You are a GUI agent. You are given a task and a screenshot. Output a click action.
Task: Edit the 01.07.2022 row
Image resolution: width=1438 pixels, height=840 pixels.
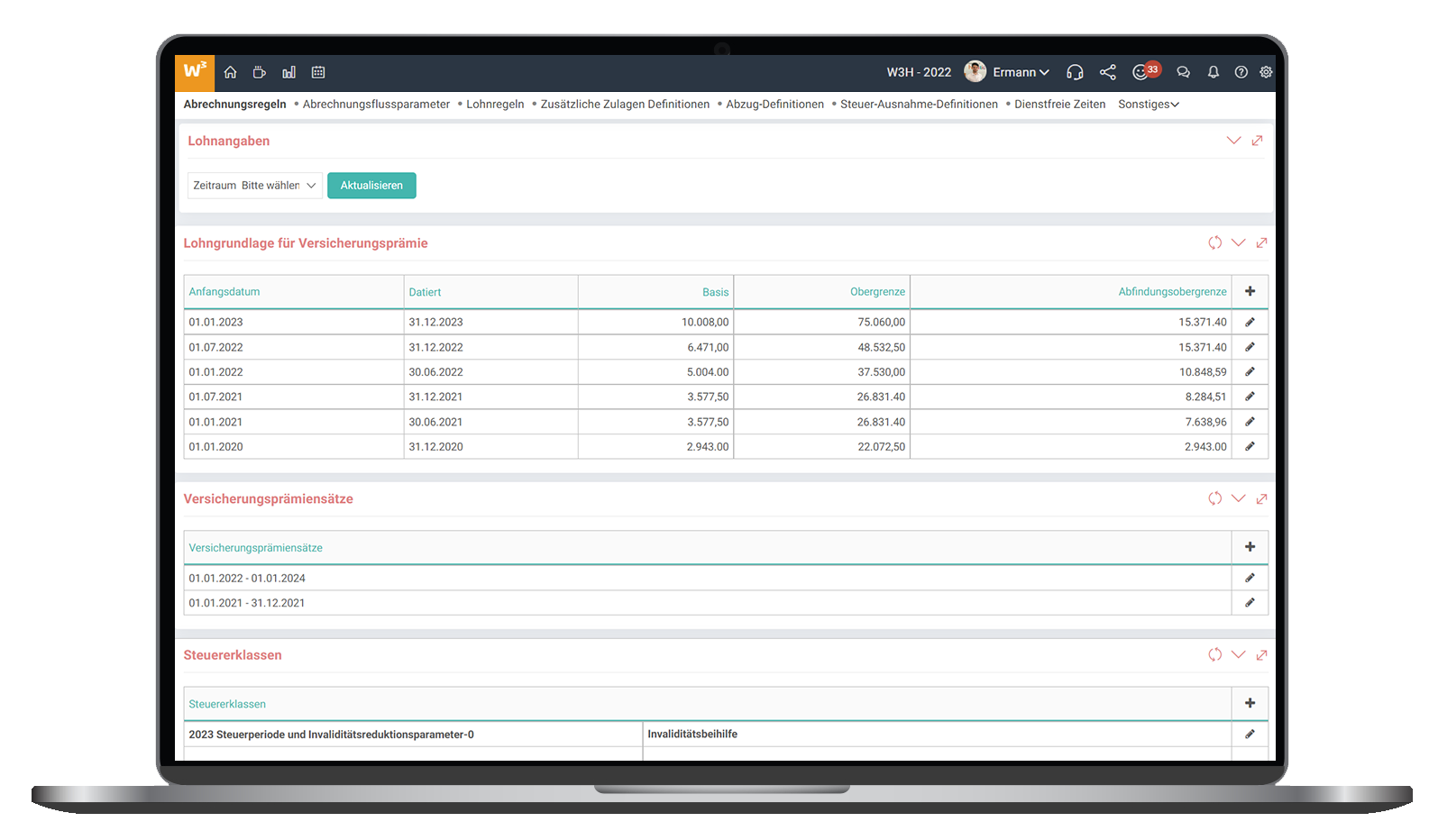tap(1250, 347)
